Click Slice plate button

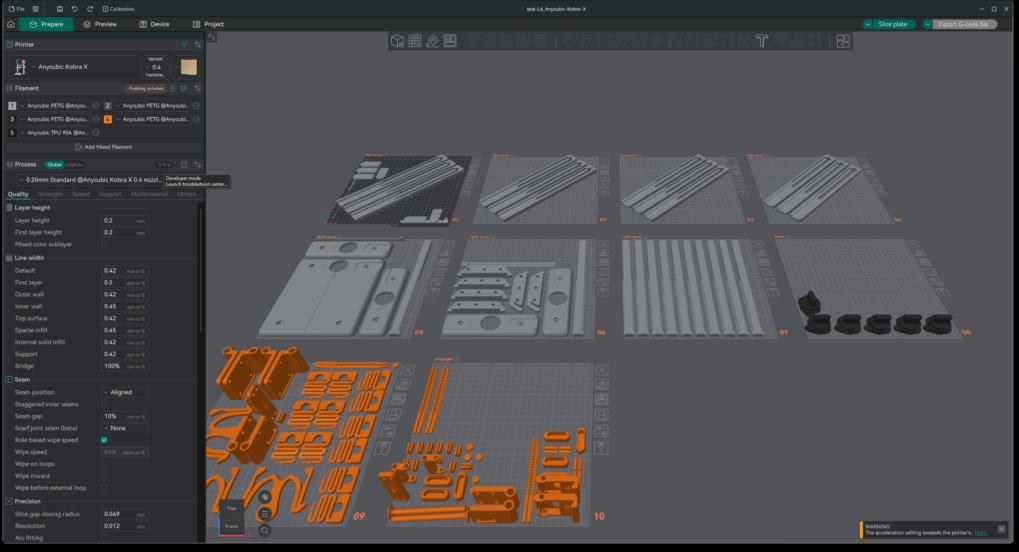pos(893,24)
